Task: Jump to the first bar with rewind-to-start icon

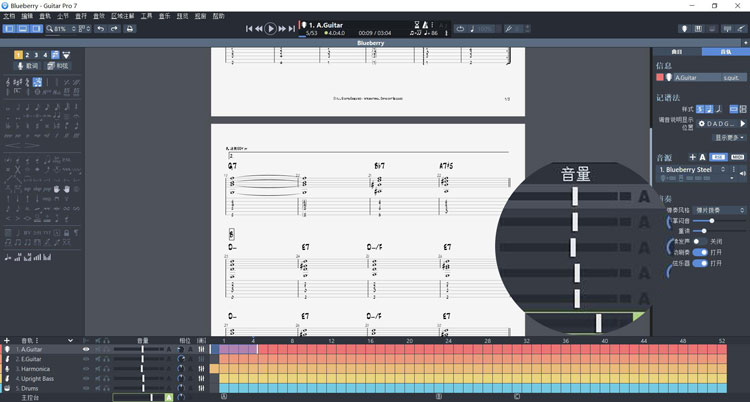Action: 249,29
